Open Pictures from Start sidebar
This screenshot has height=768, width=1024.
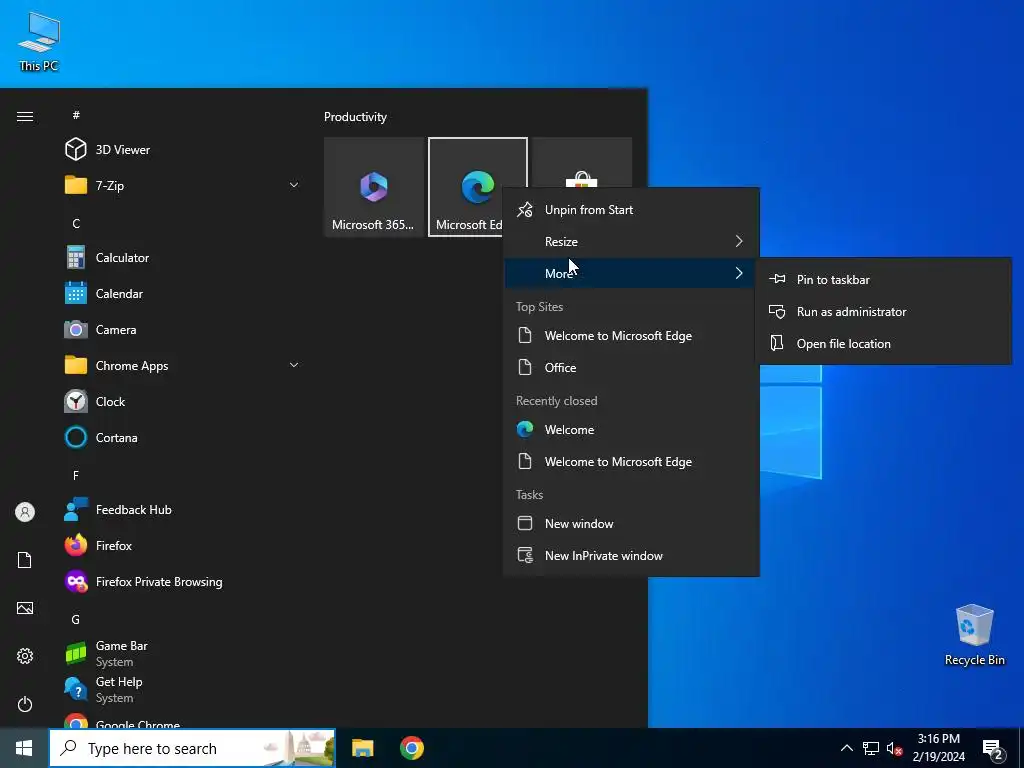tap(25, 608)
